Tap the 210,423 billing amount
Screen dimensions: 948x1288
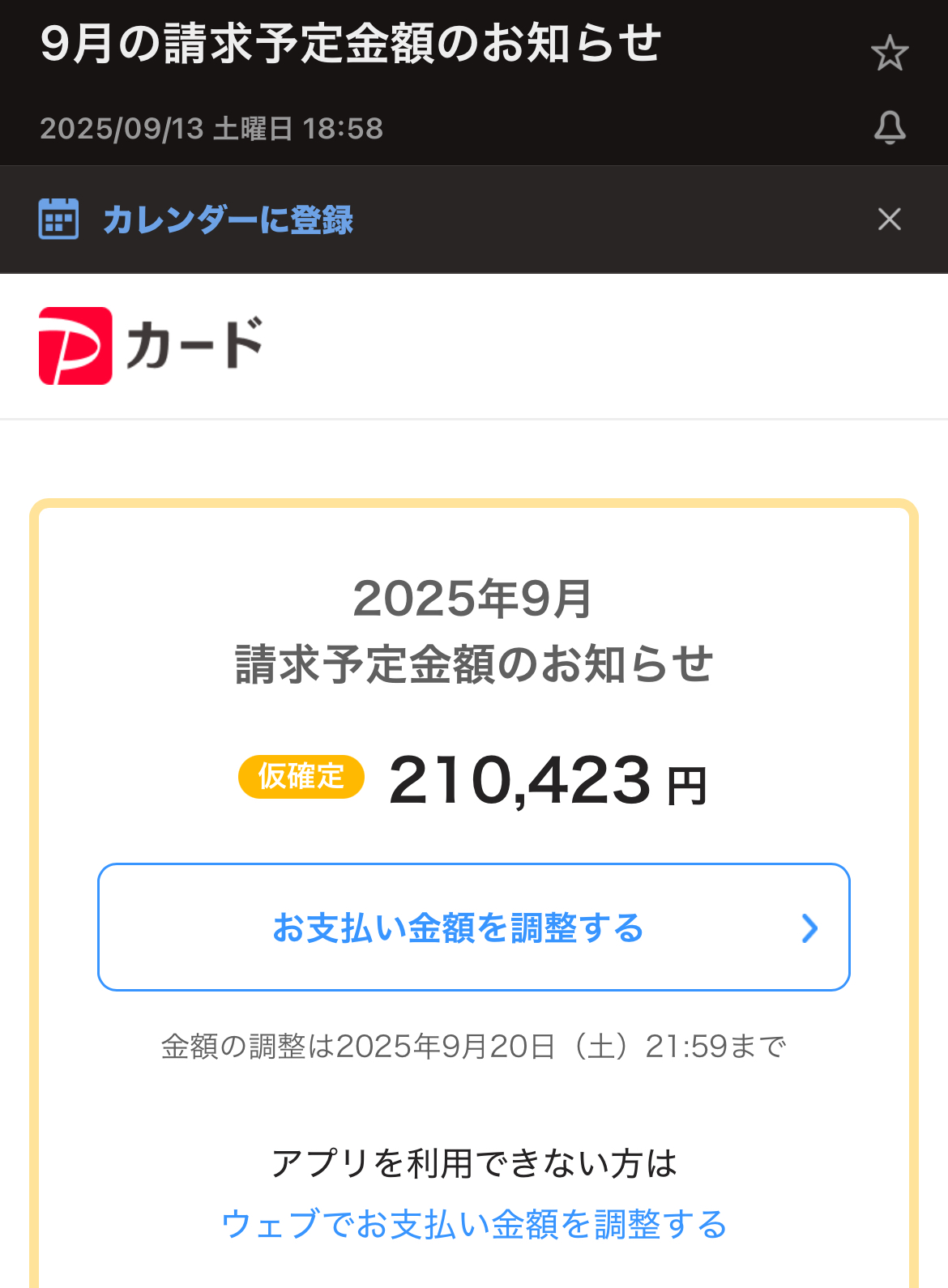(x=520, y=780)
